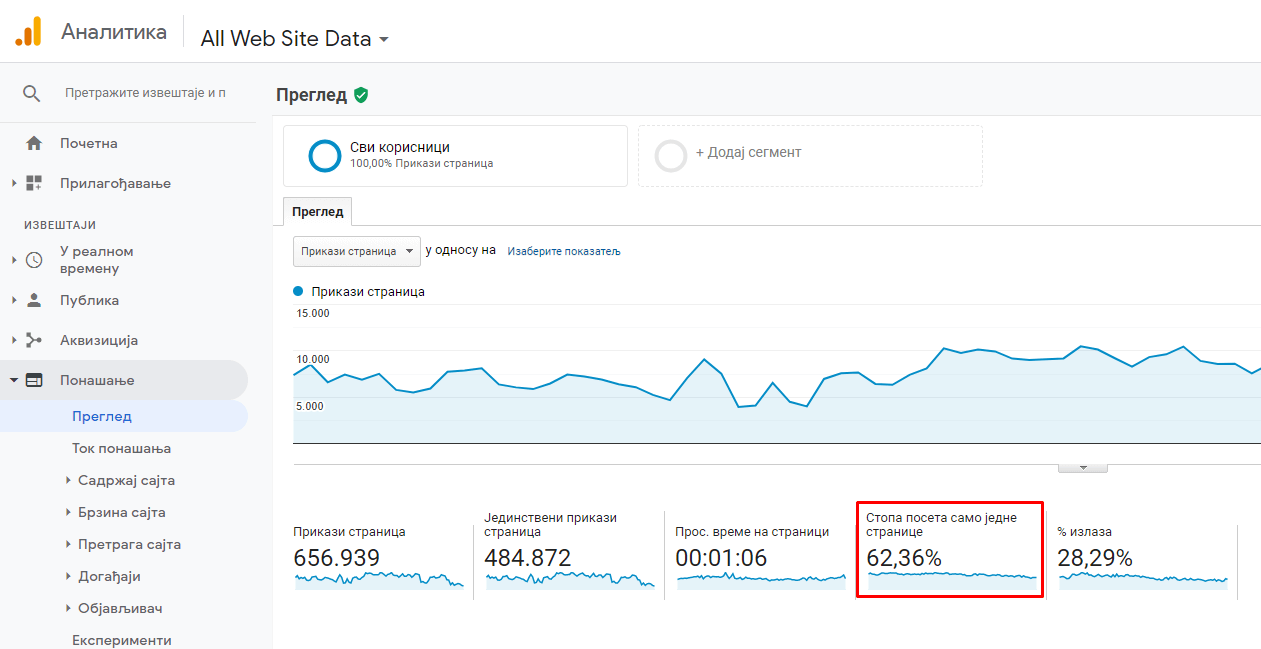The image size is (1261, 649).
Task: Click the green verified shield beside Преглед
Action: (x=361, y=95)
